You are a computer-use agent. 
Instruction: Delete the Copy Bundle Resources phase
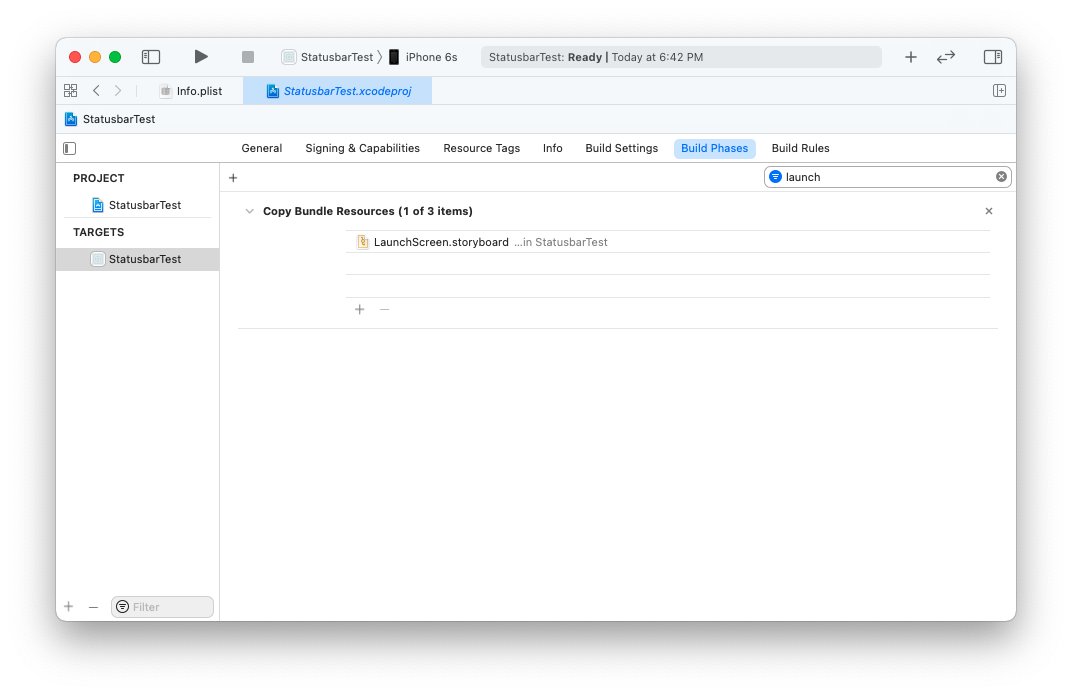click(x=989, y=211)
